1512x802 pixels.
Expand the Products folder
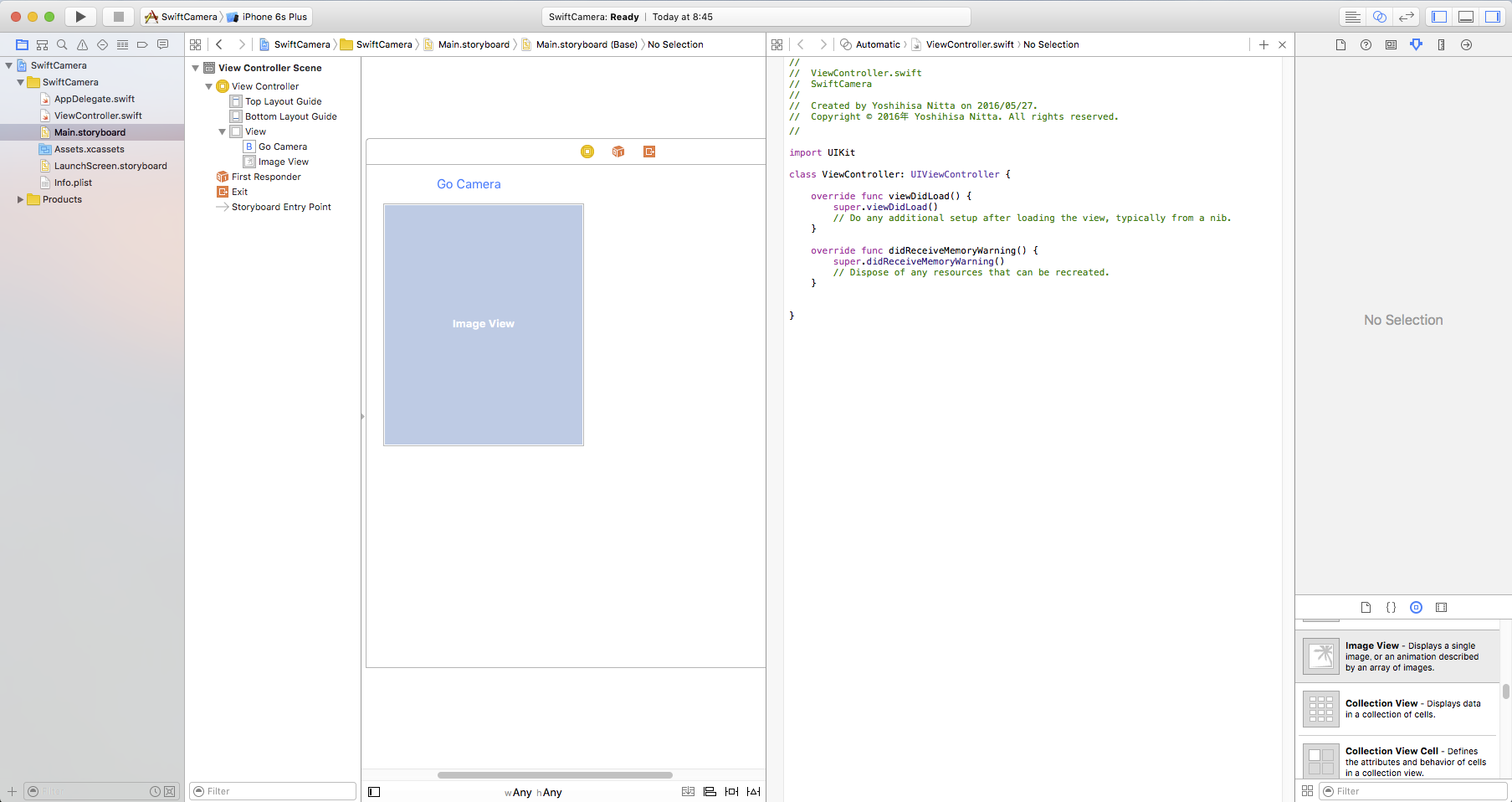[x=20, y=199]
